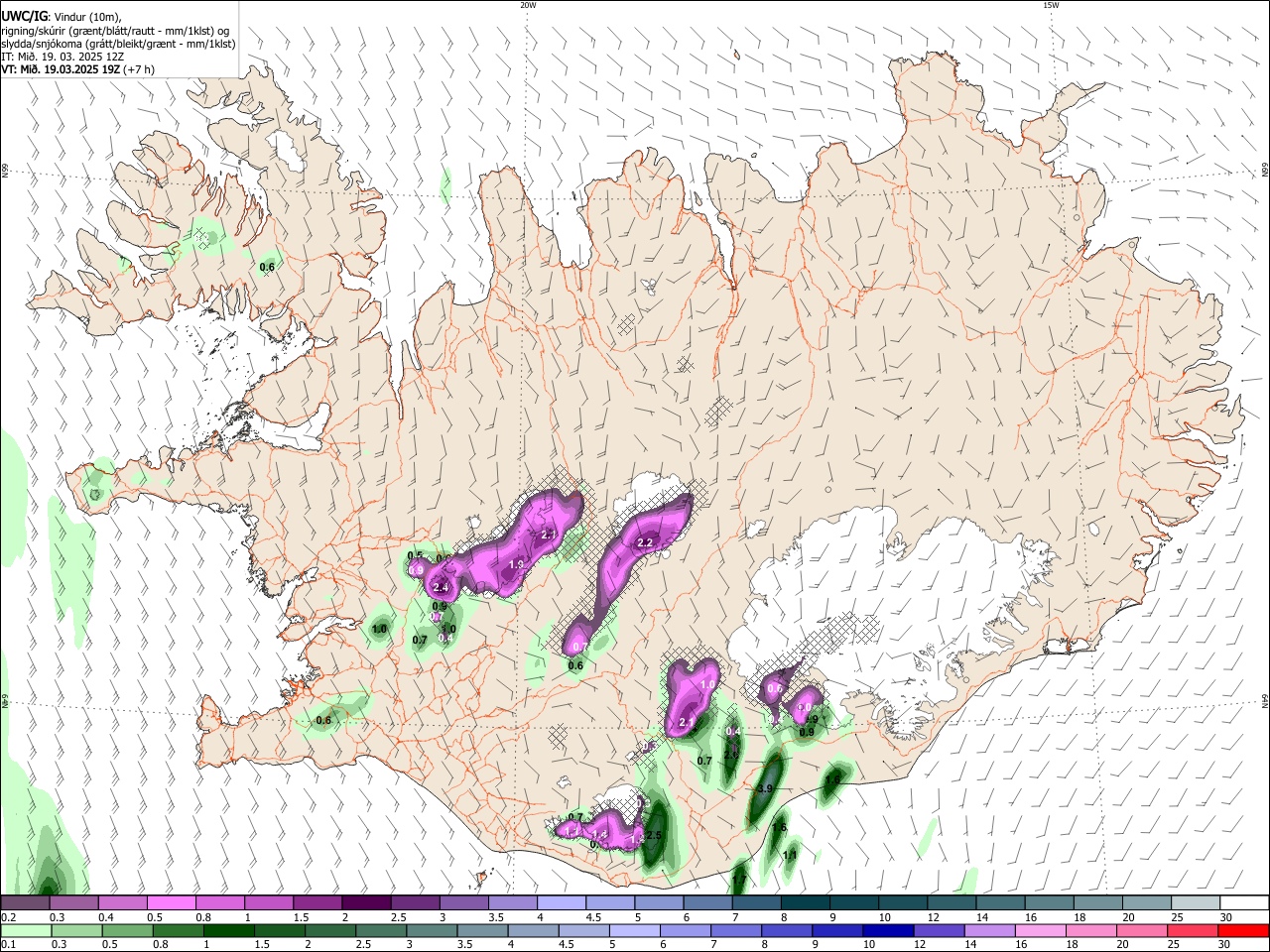Select the 'rigning/skúrir' line in the header
The height and width of the screenshot is (952, 1270).
point(115,31)
